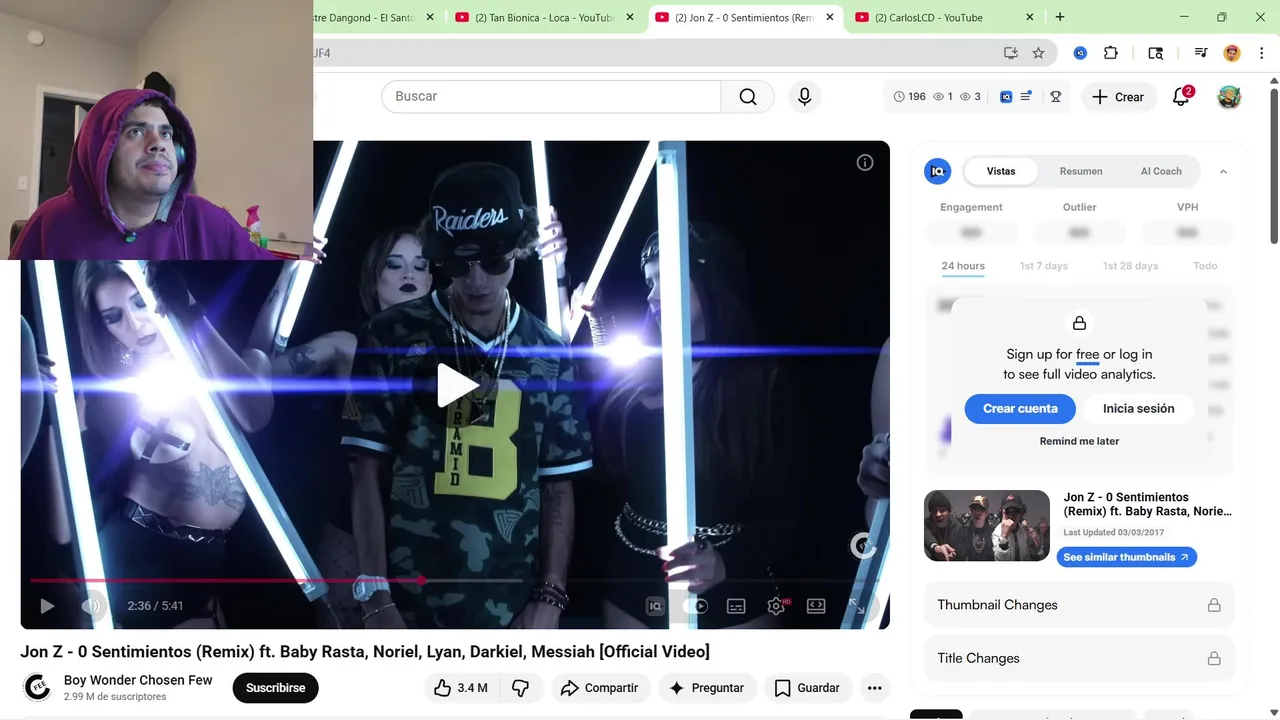The image size is (1280, 720).
Task: Expand the Thumbnail Changes section
Action: coord(1079,605)
